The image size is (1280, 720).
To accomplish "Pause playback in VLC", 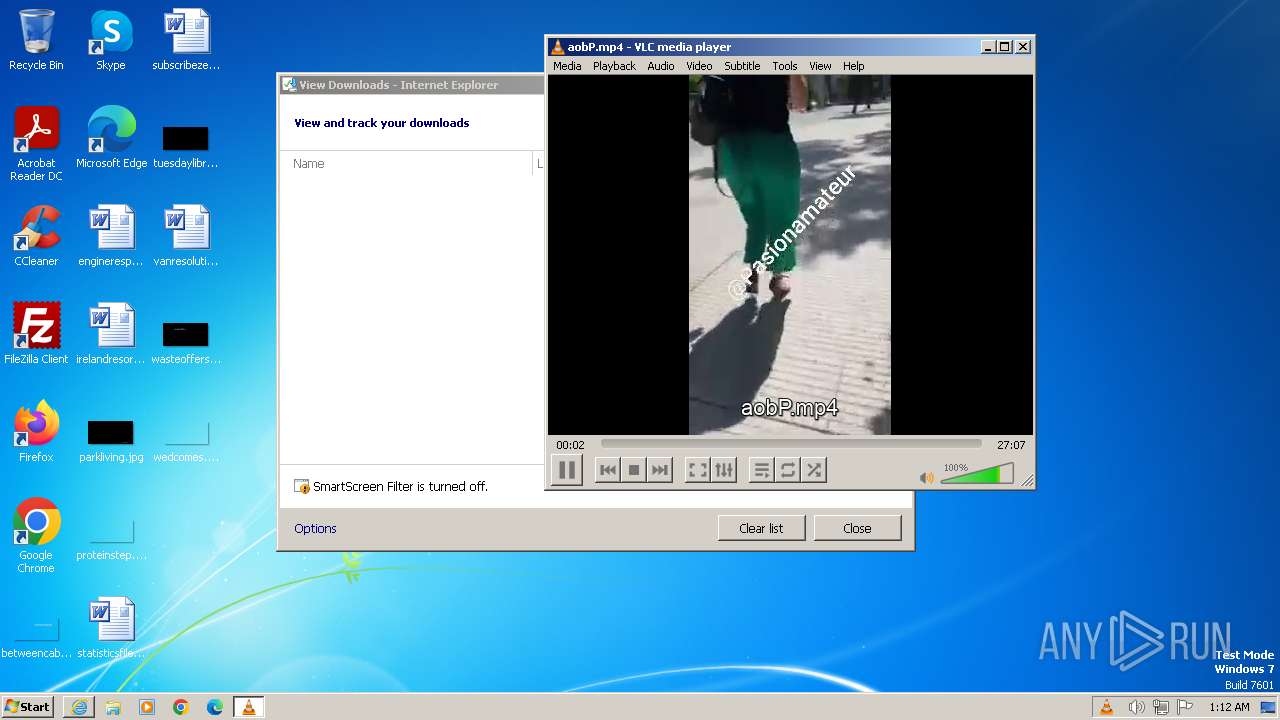I will point(566,470).
